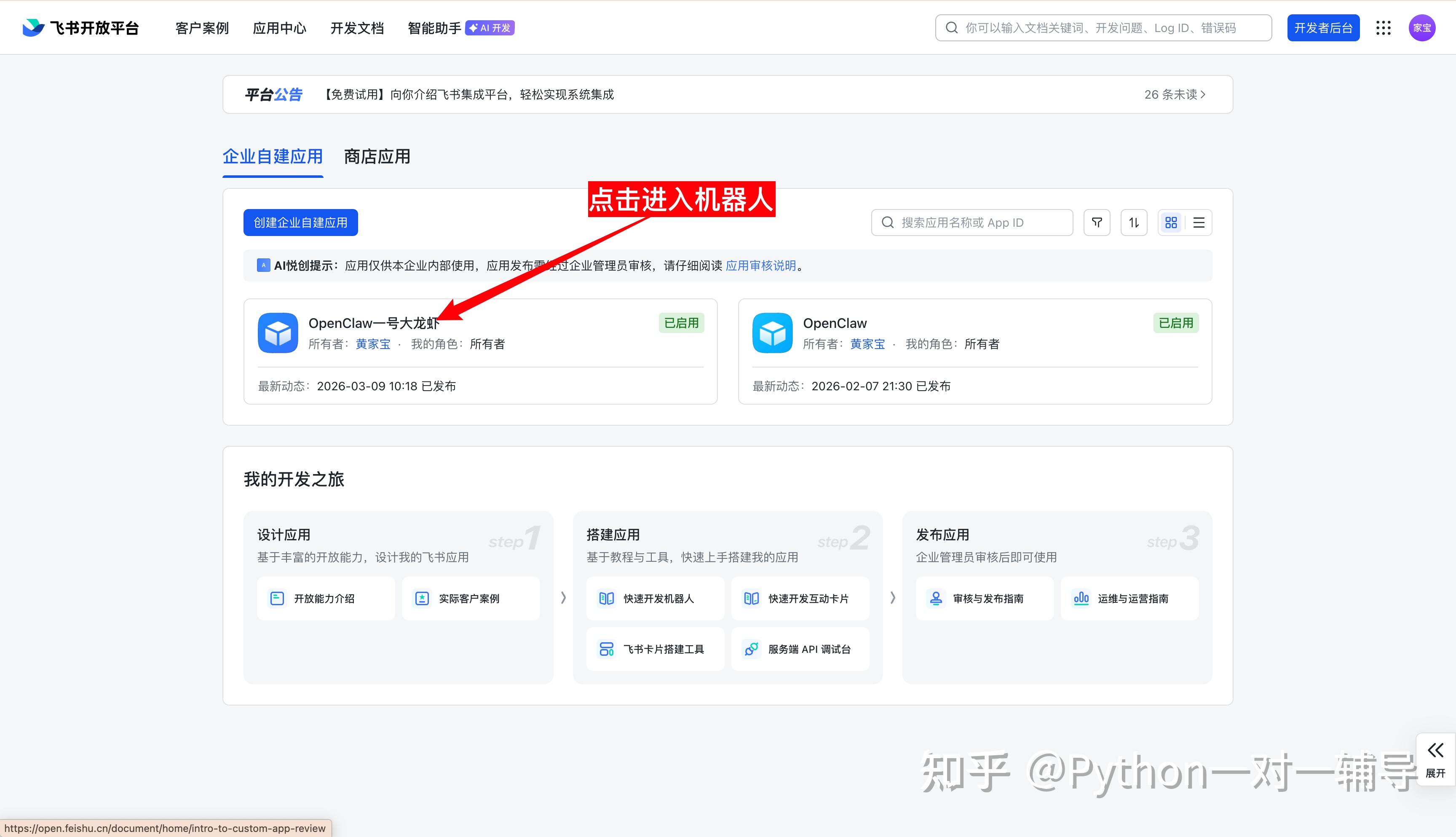Click the user avatar 家宝

pos(1421,28)
